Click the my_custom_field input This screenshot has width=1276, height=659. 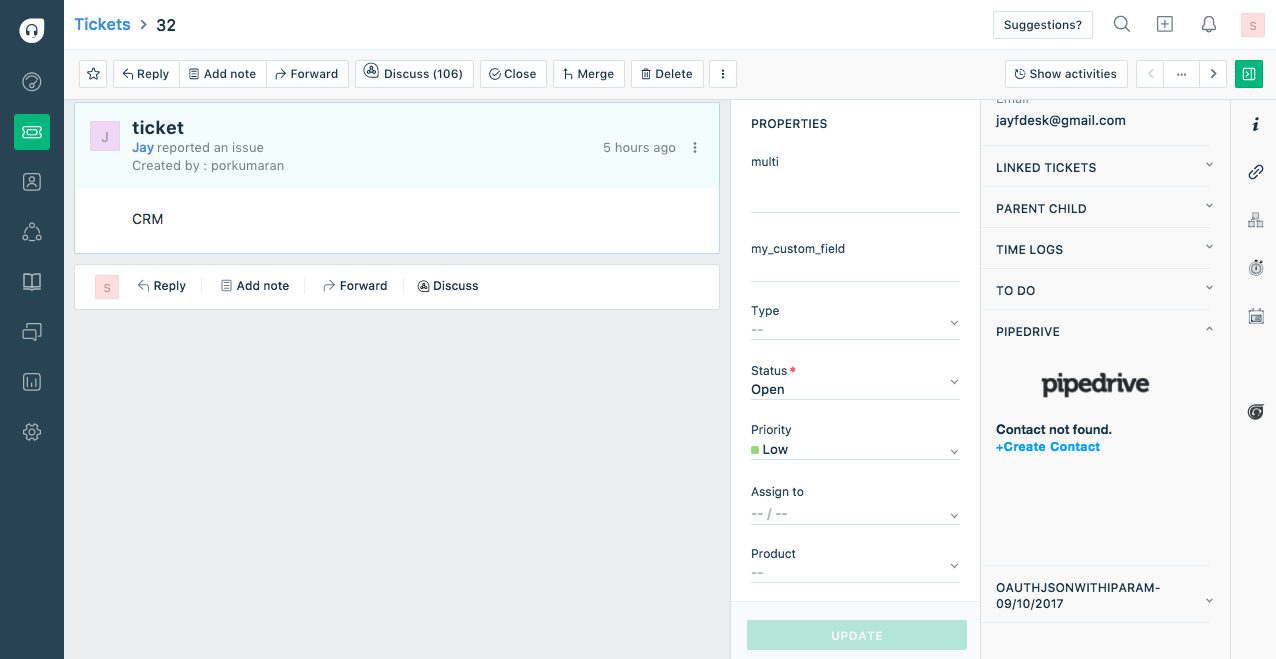pyautogui.click(x=855, y=270)
